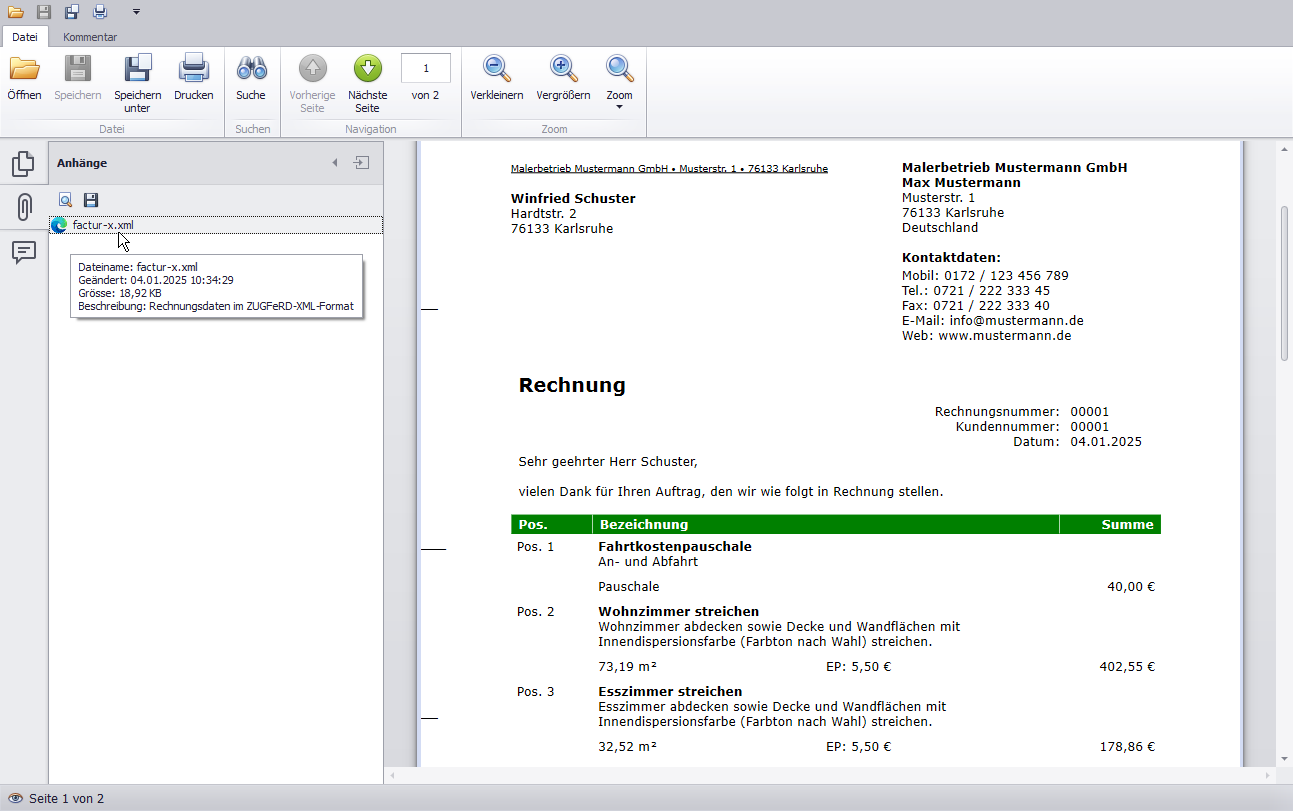Click the page number input field
This screenshot has width=1293, height=811.
(x=425, y=68)
